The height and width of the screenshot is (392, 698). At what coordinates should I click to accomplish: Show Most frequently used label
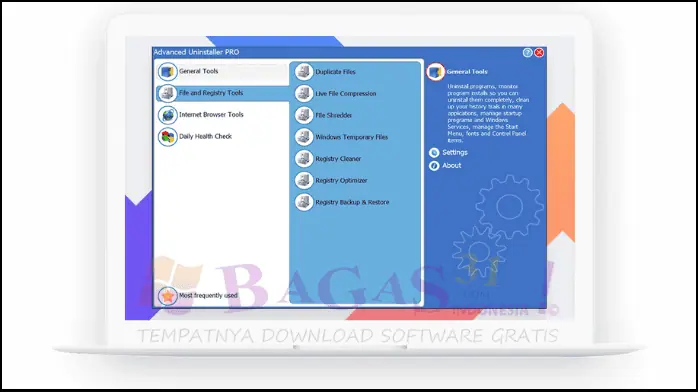(x=208, y=295)
